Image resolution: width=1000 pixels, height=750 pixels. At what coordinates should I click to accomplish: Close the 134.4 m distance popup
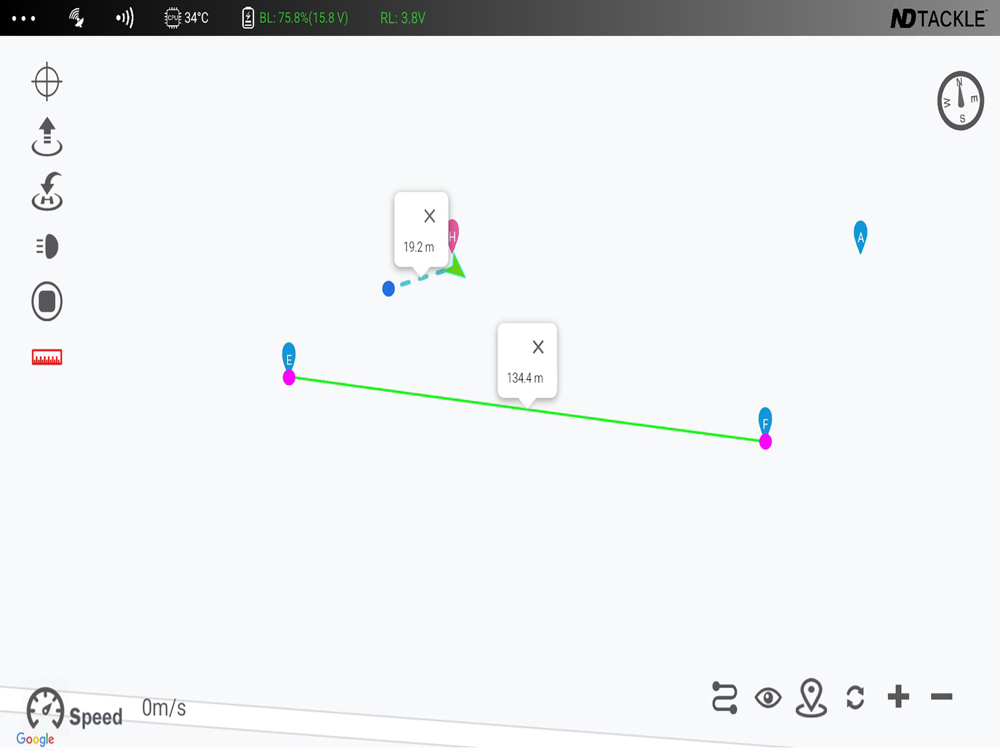pyautogui.click(x=538, y=347)
